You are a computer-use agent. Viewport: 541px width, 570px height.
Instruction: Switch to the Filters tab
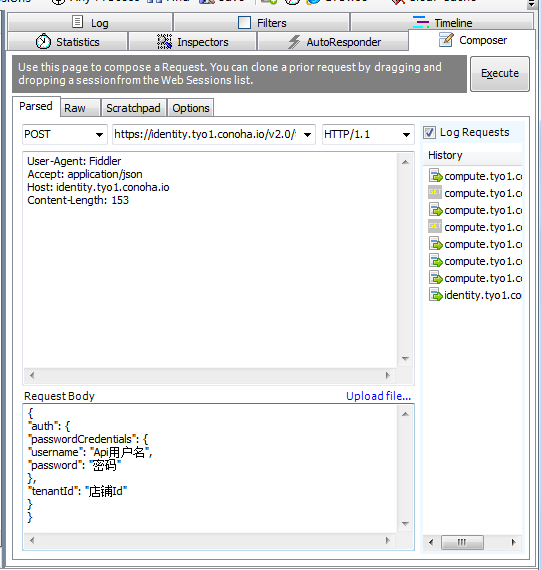[262, 23]
